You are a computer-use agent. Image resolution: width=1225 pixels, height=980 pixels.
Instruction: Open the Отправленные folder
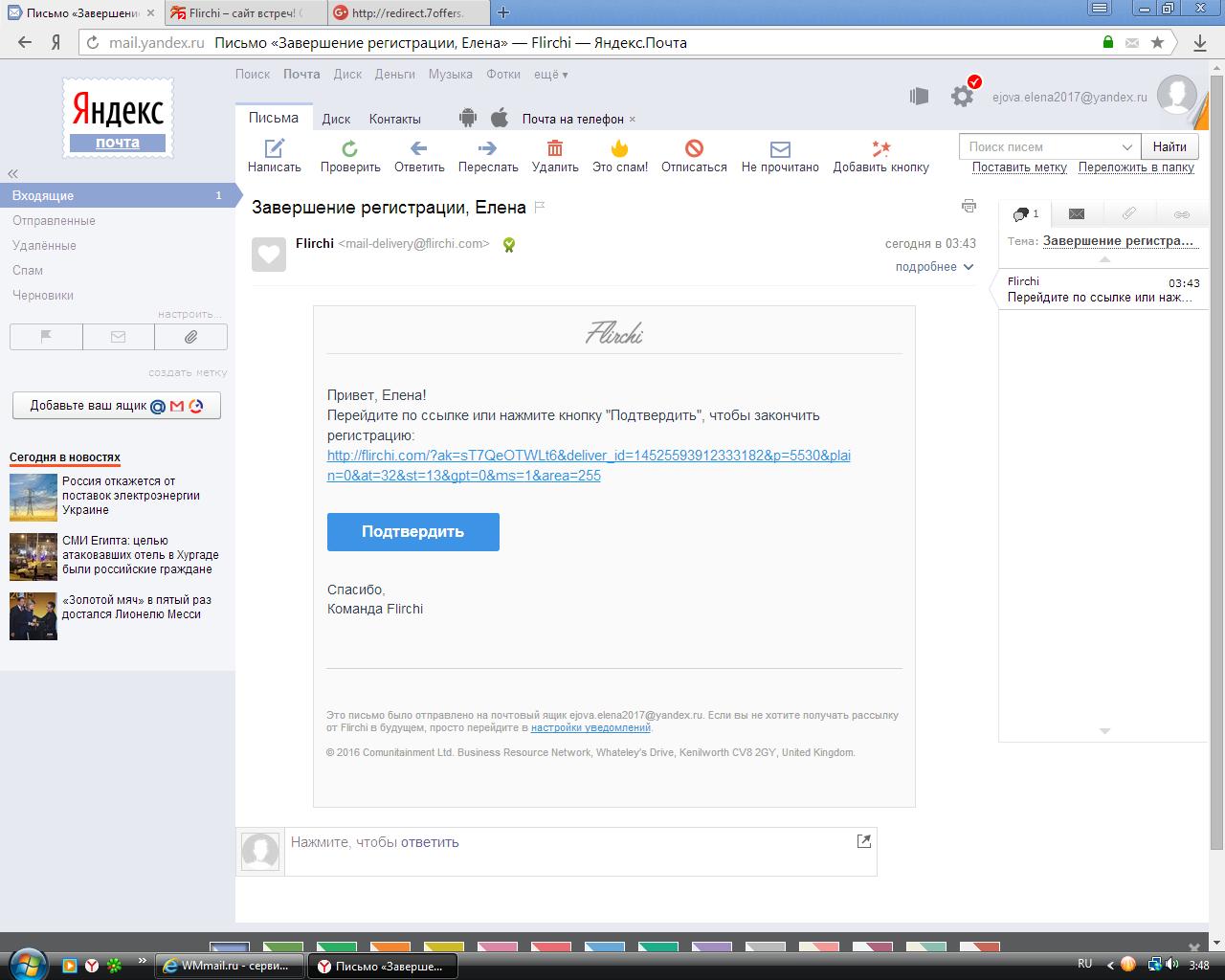click(54, 220)
